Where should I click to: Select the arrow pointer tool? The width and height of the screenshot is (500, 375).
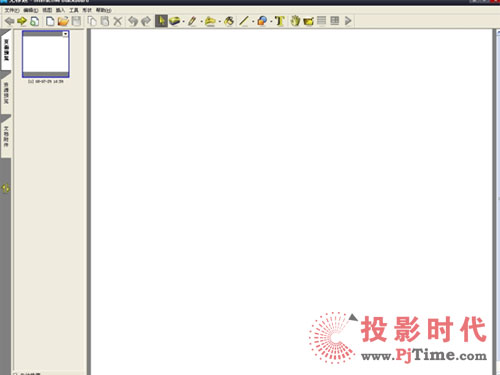tap(161, 21)
